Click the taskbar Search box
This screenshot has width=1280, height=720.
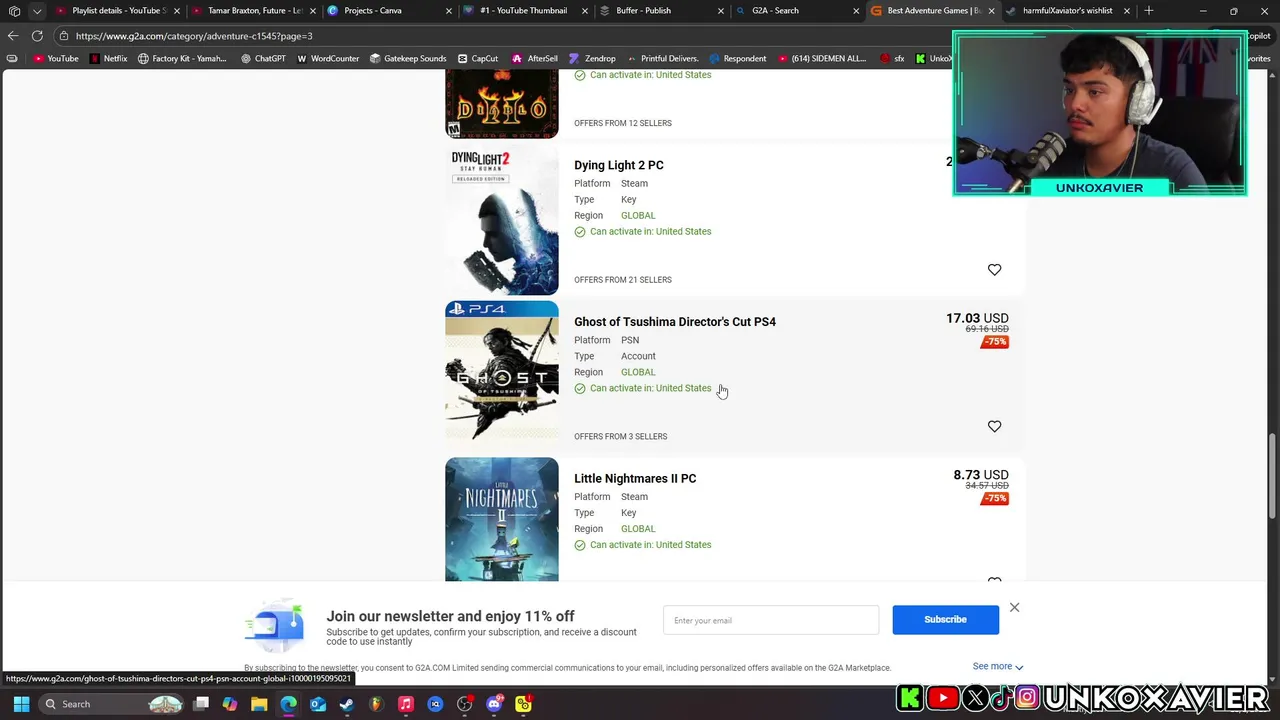click(x=112, y=704)
